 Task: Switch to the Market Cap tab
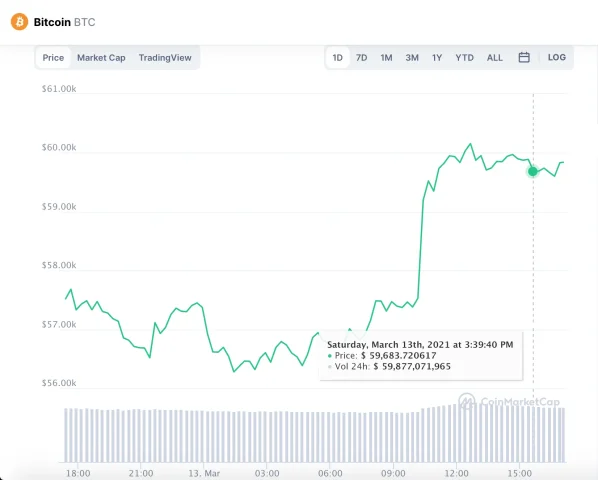click(101, 58)
